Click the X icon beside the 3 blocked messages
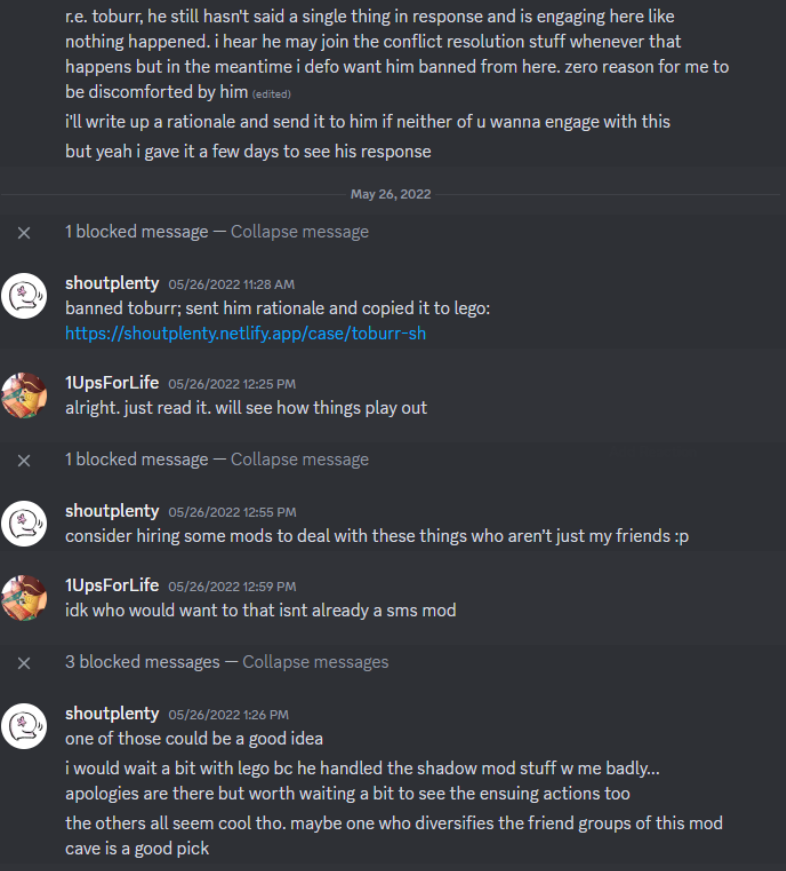This screenshot has height=871, width=786. point(24,662)
